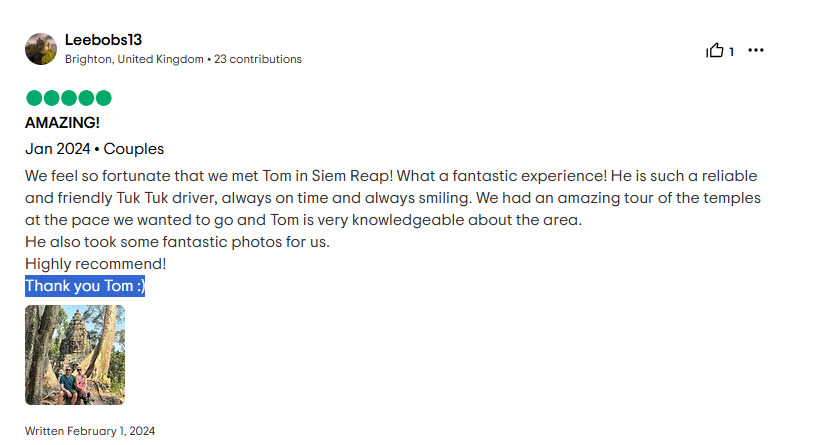This screenshot has height=445, width=817.
Task: Click the helpful vote count number
Action: click(x=732, y=52)
